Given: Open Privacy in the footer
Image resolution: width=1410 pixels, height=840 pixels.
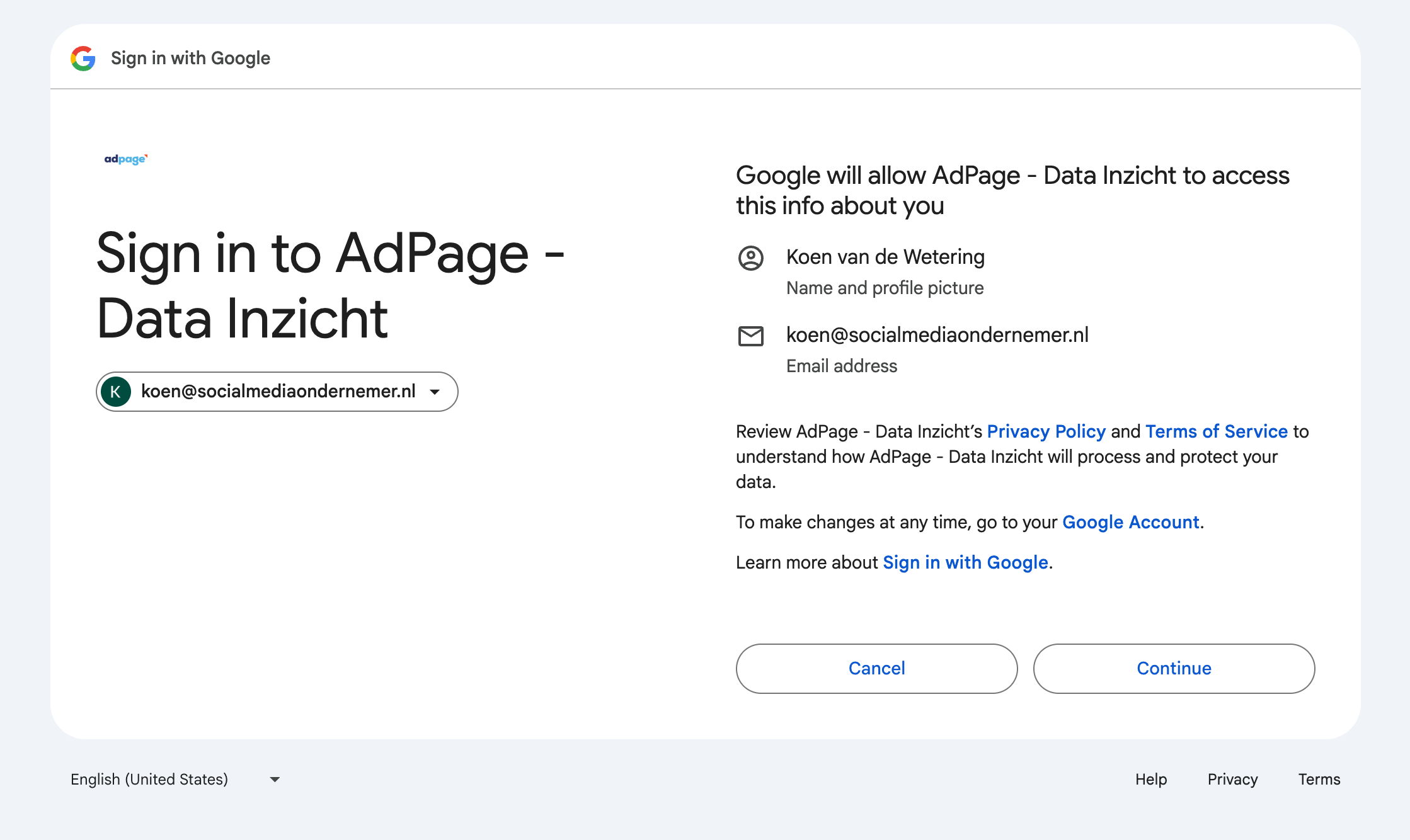Looking at the screenshot, I should click(1232, 780).
